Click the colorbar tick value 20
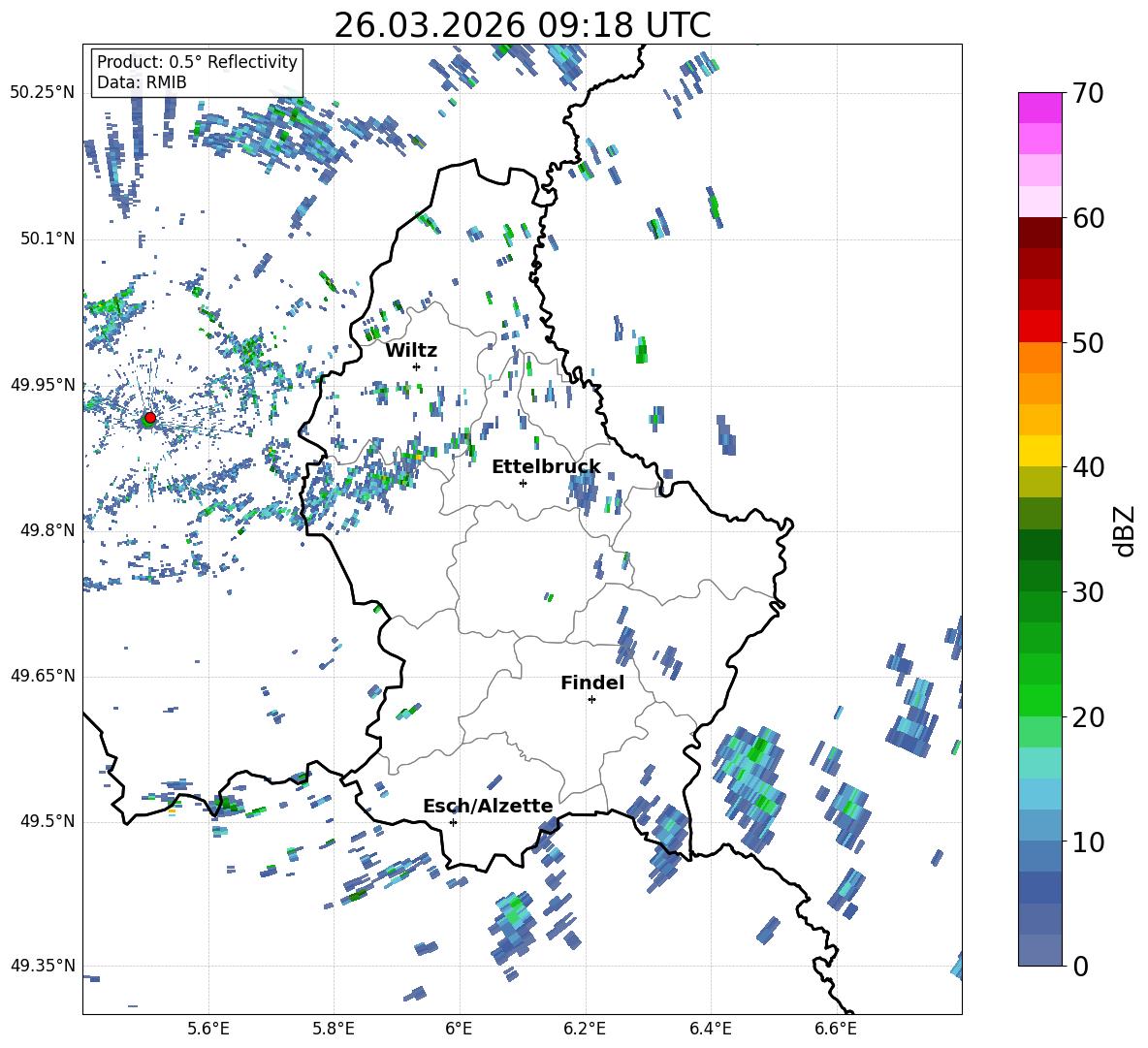The height and width of the screenshot is (1048, 1148). (1088, 717)
